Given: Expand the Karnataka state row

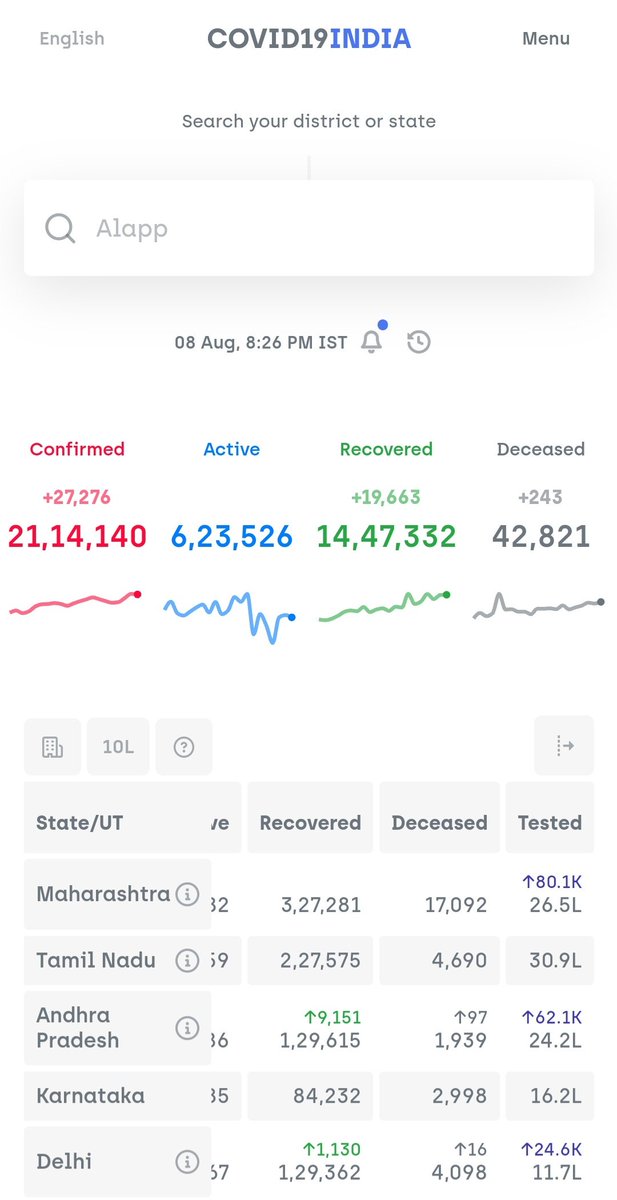Looking at the screenshot, I should (309, 1096).
